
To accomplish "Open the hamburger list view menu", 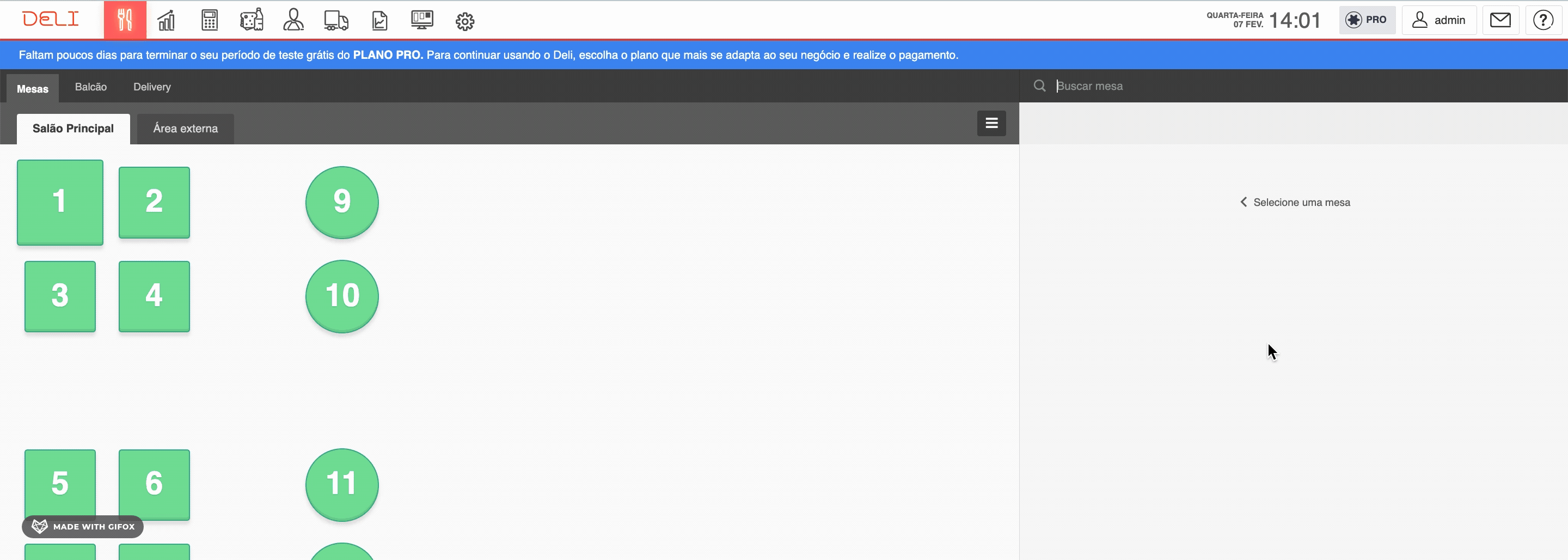I will 991,123.
